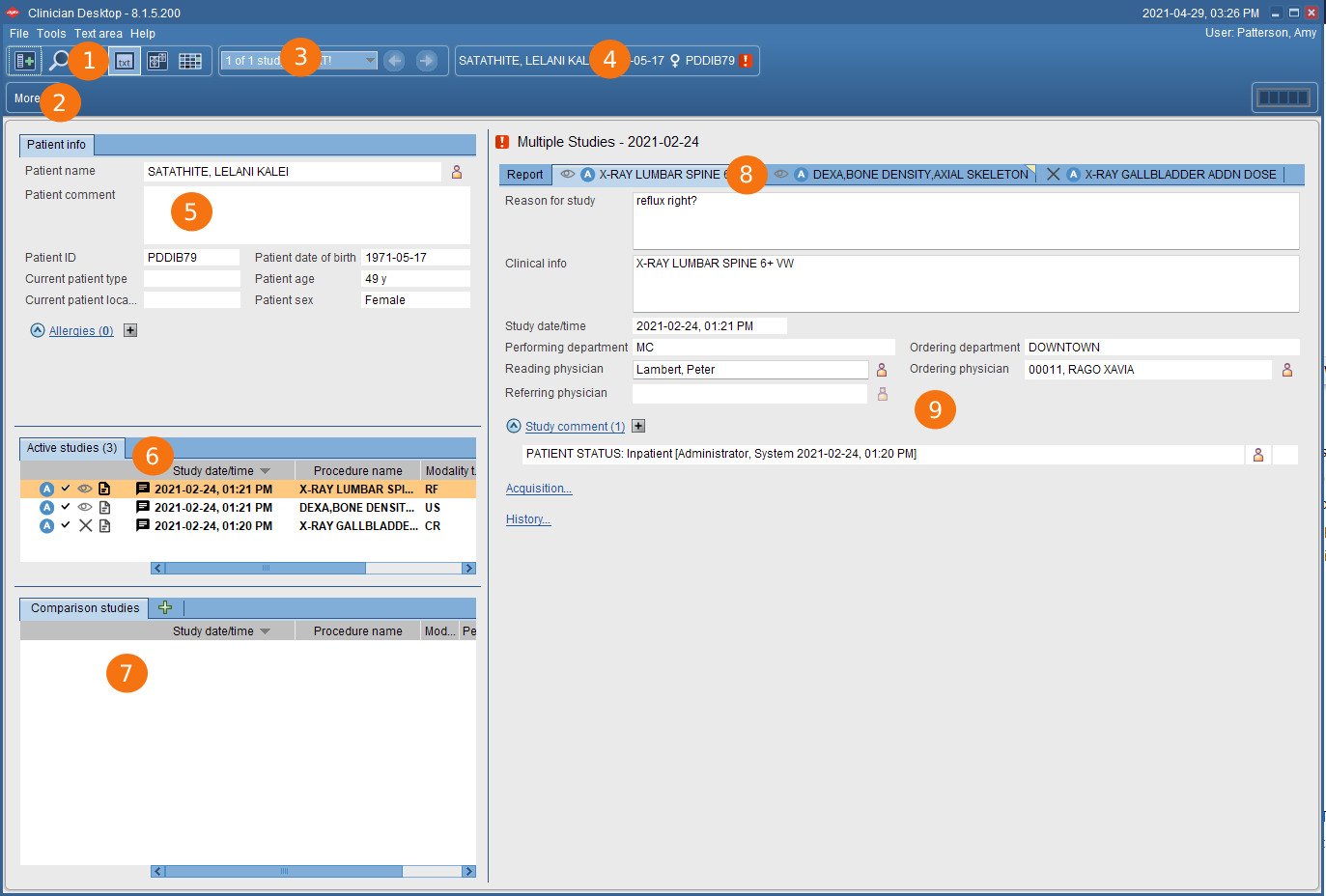1326x896 pixels.
Task: Collapse the Study comment section chevron
Action: click(x=514, y=426)
